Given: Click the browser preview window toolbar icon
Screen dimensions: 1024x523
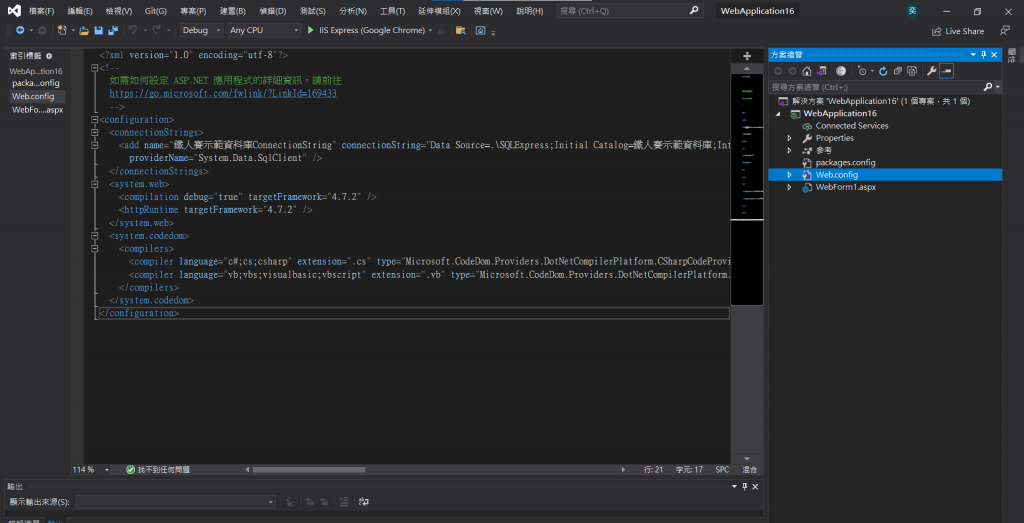Looking at the screenshot, I should click(x=481, y=30).
